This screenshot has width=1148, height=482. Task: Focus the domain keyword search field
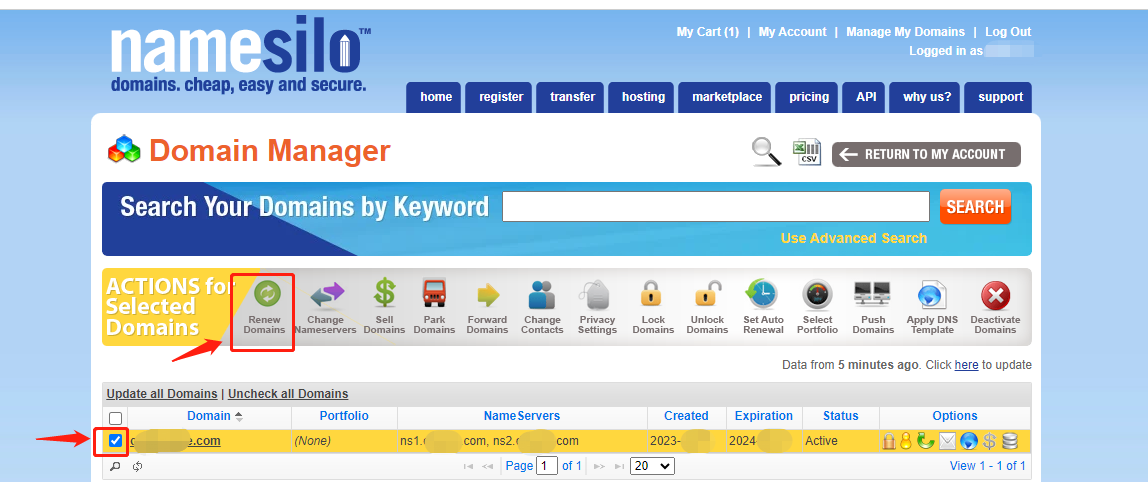[x=715, y=207]
